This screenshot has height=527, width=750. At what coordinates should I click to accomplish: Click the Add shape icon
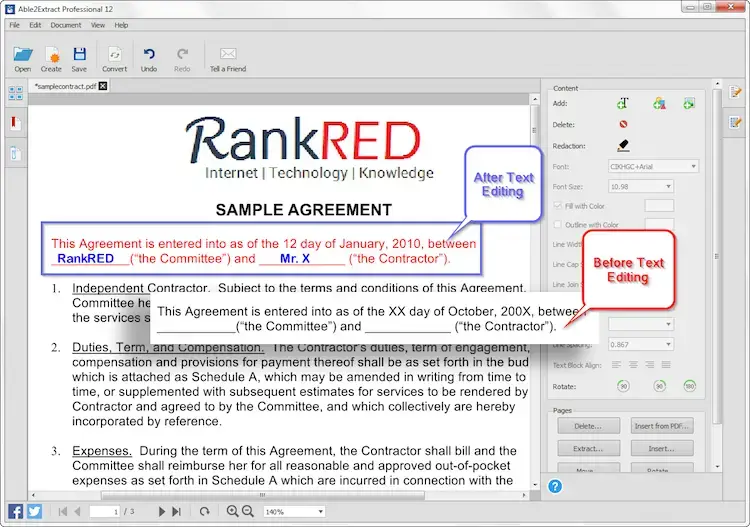(659, 103)
